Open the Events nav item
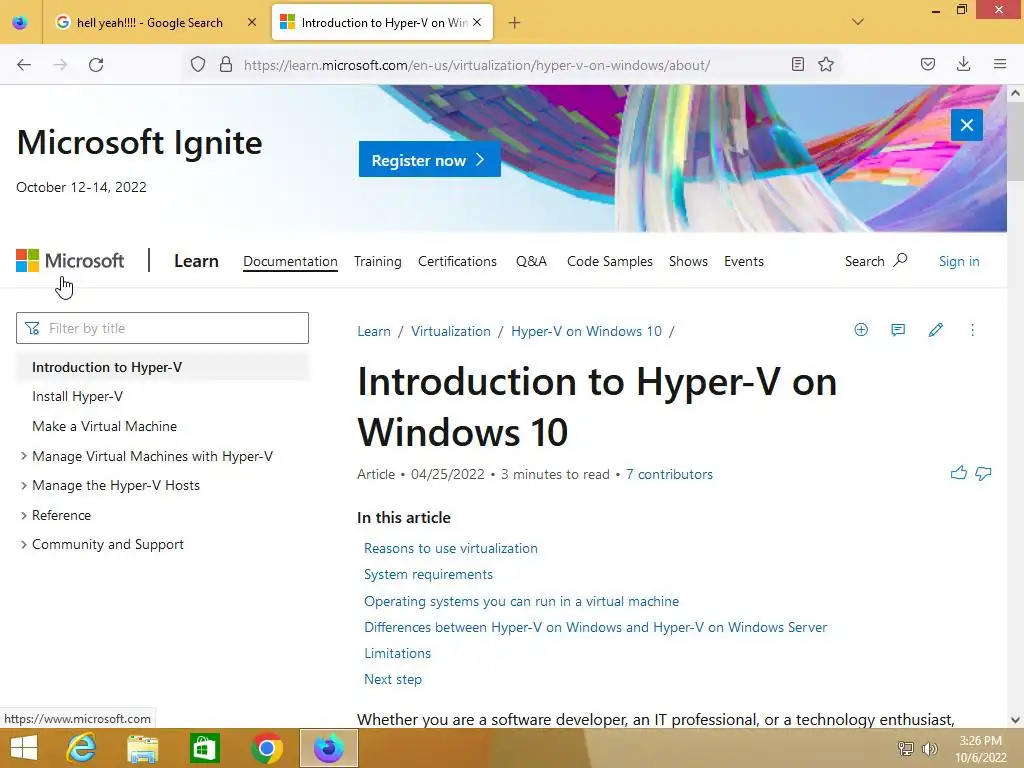1024x768 pixels. click(744, 261)
